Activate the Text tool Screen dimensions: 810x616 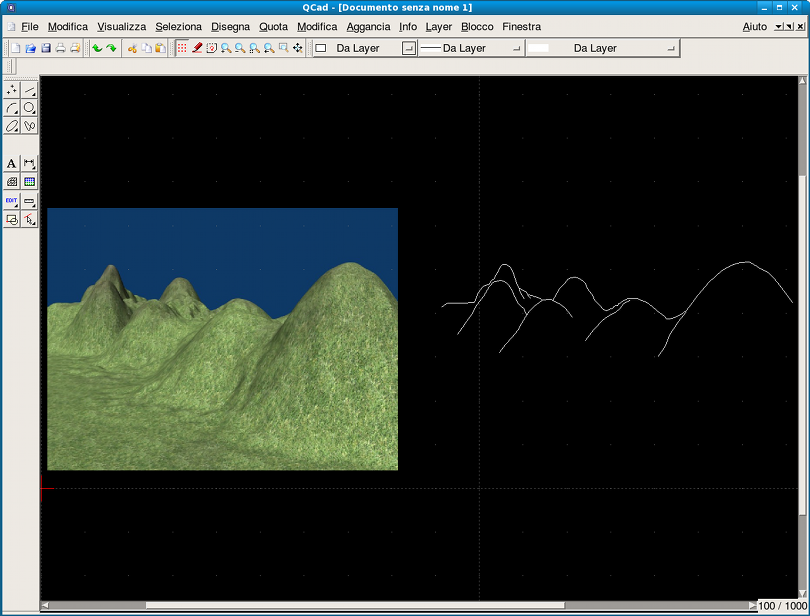(x=12, y=163)
